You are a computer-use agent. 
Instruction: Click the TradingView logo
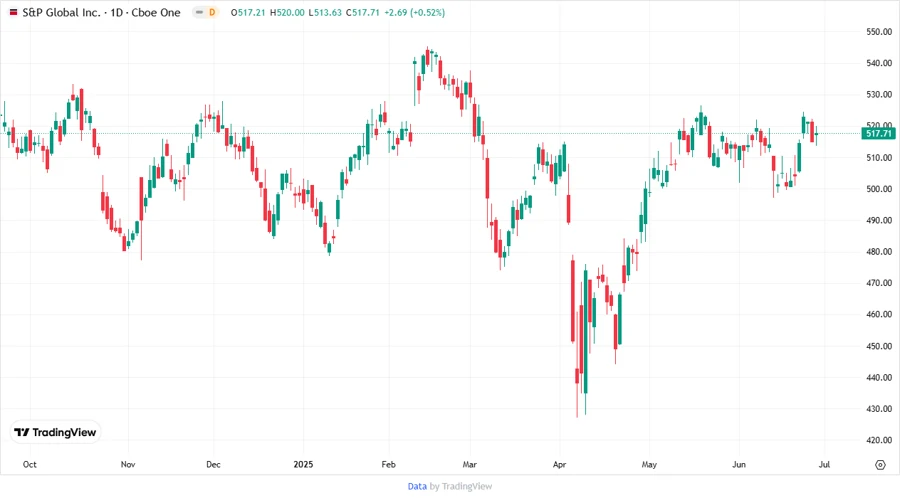[55, 432]
